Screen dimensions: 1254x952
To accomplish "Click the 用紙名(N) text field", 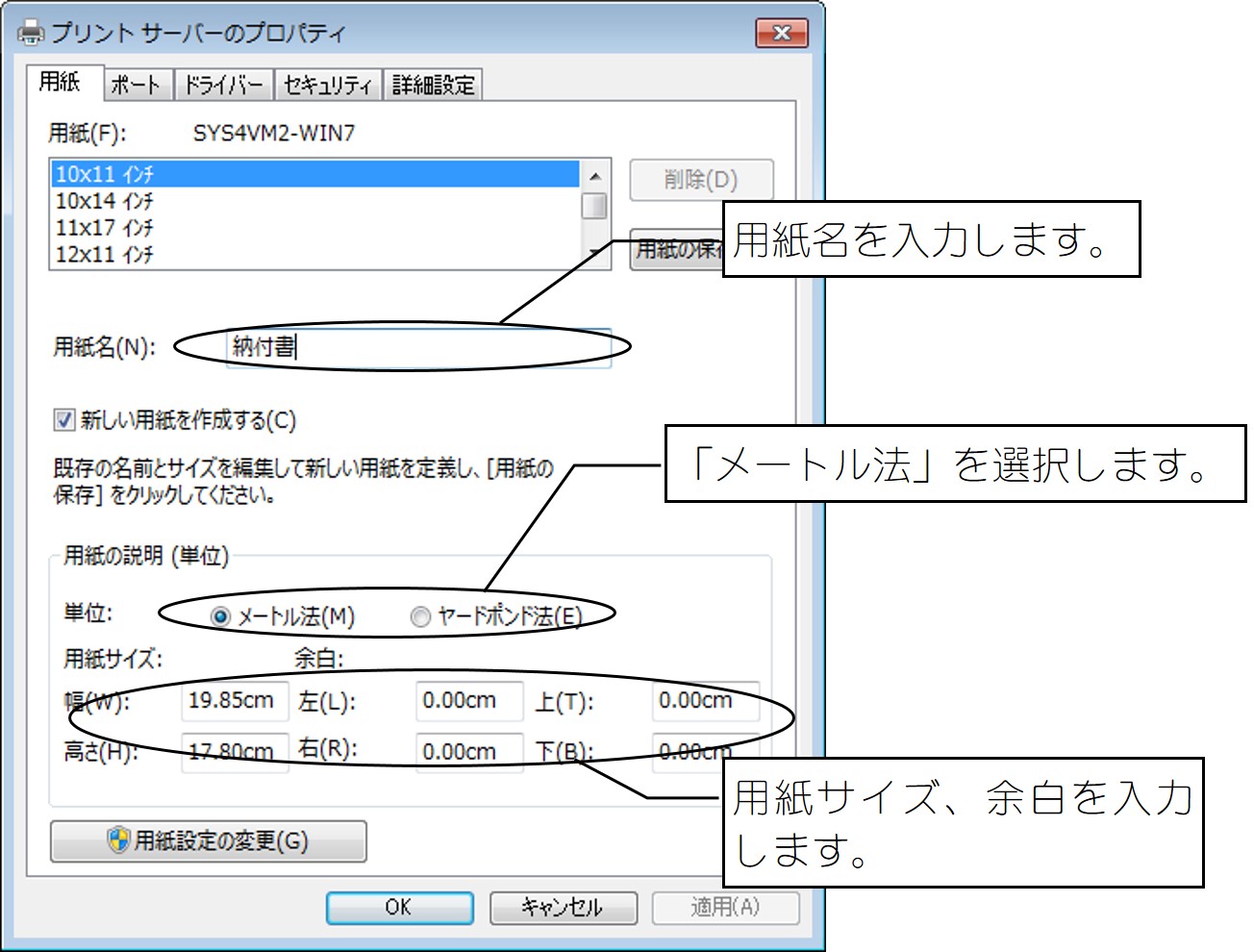I will click(418, 347).
